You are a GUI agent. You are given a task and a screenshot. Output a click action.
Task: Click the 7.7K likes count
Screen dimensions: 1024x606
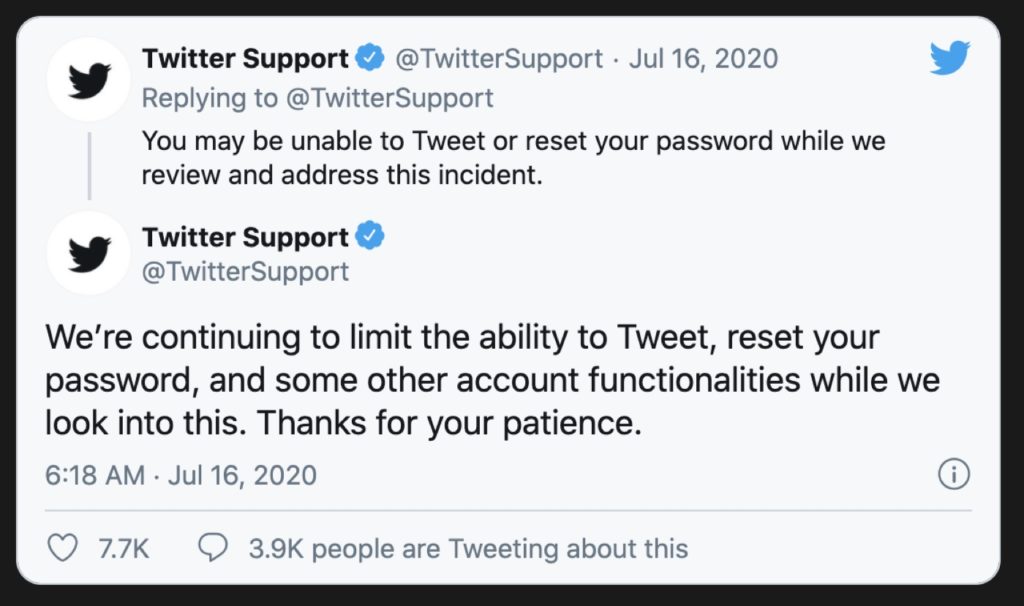(125, 548)
